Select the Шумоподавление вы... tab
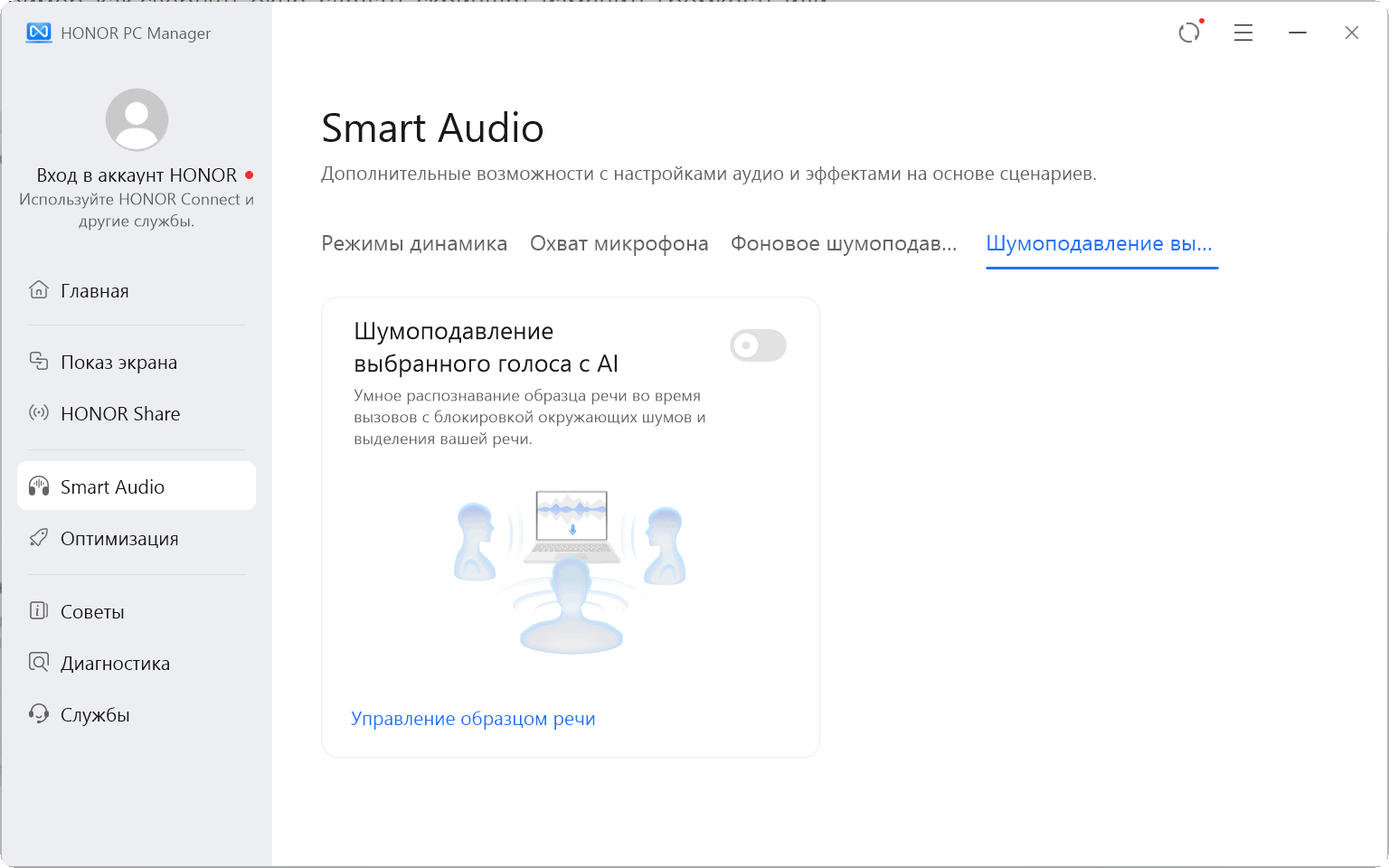The width and height of the screenshot is (1389, 868). (1100, 244)
